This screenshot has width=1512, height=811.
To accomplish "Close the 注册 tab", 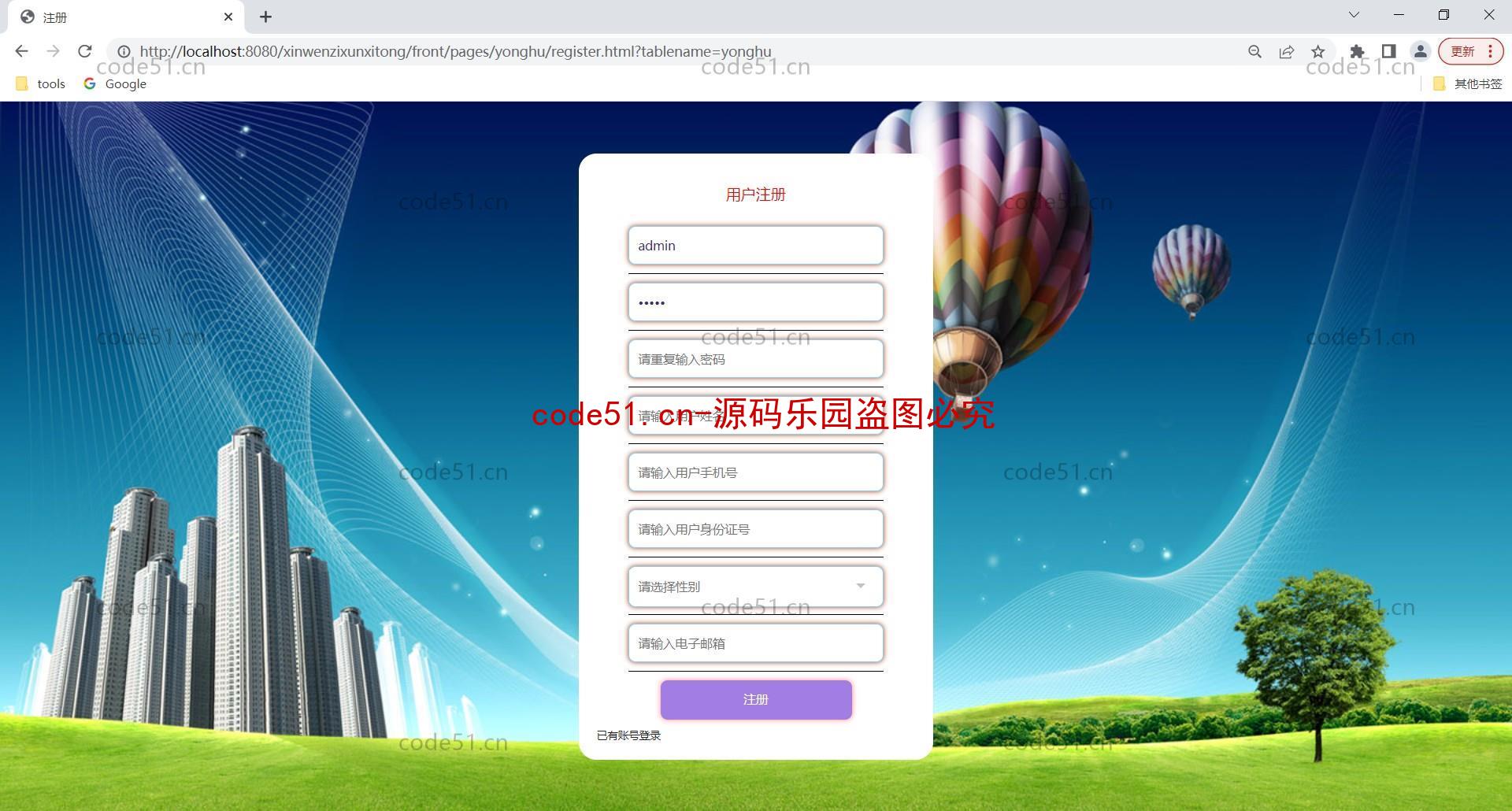I will 228,17.
